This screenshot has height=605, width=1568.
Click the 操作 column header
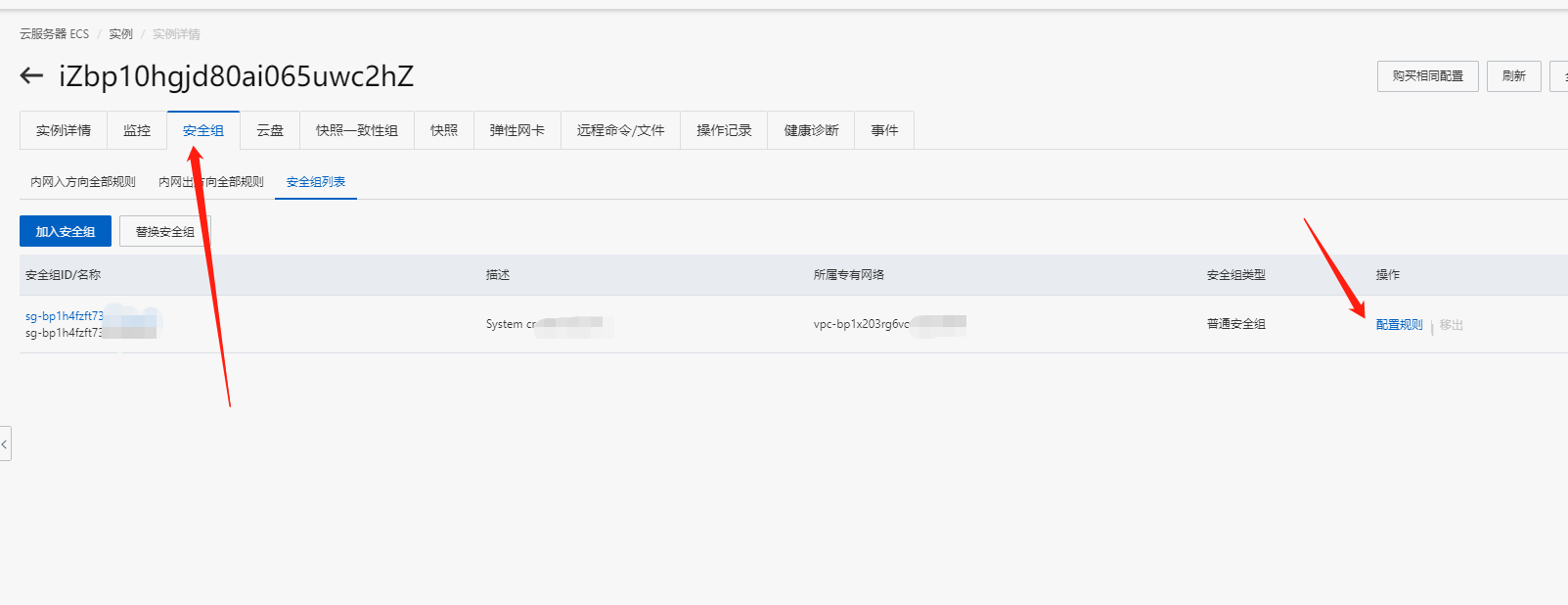(x=1388, y=275)
